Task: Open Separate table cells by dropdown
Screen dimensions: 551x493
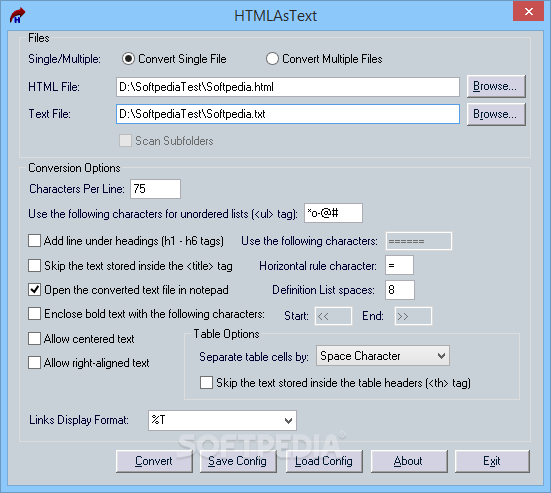Action: click(x=383, y=356)
